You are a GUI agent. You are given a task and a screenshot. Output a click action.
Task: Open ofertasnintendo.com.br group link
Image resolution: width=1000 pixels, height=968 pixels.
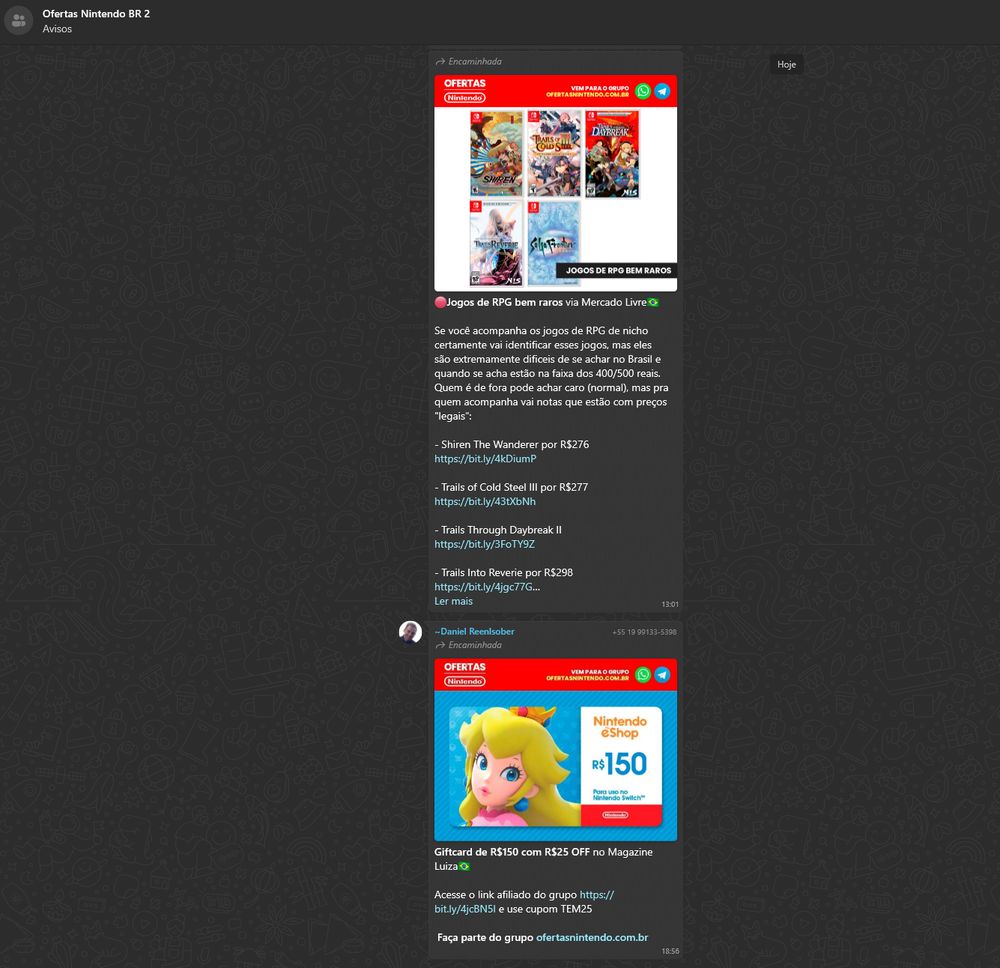tap(592, 937)
